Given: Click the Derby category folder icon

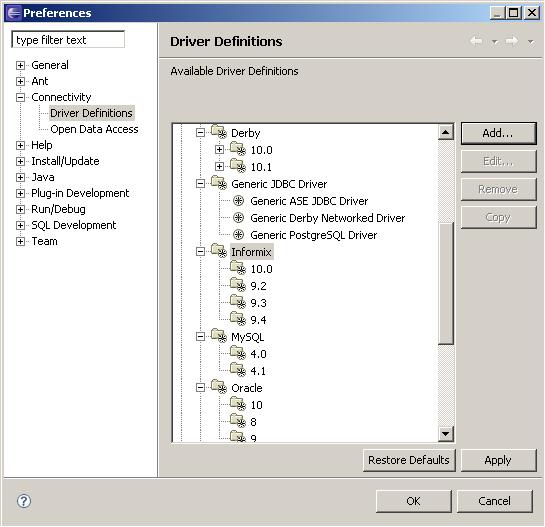Looking at the screenshot, I should point(219,131).
